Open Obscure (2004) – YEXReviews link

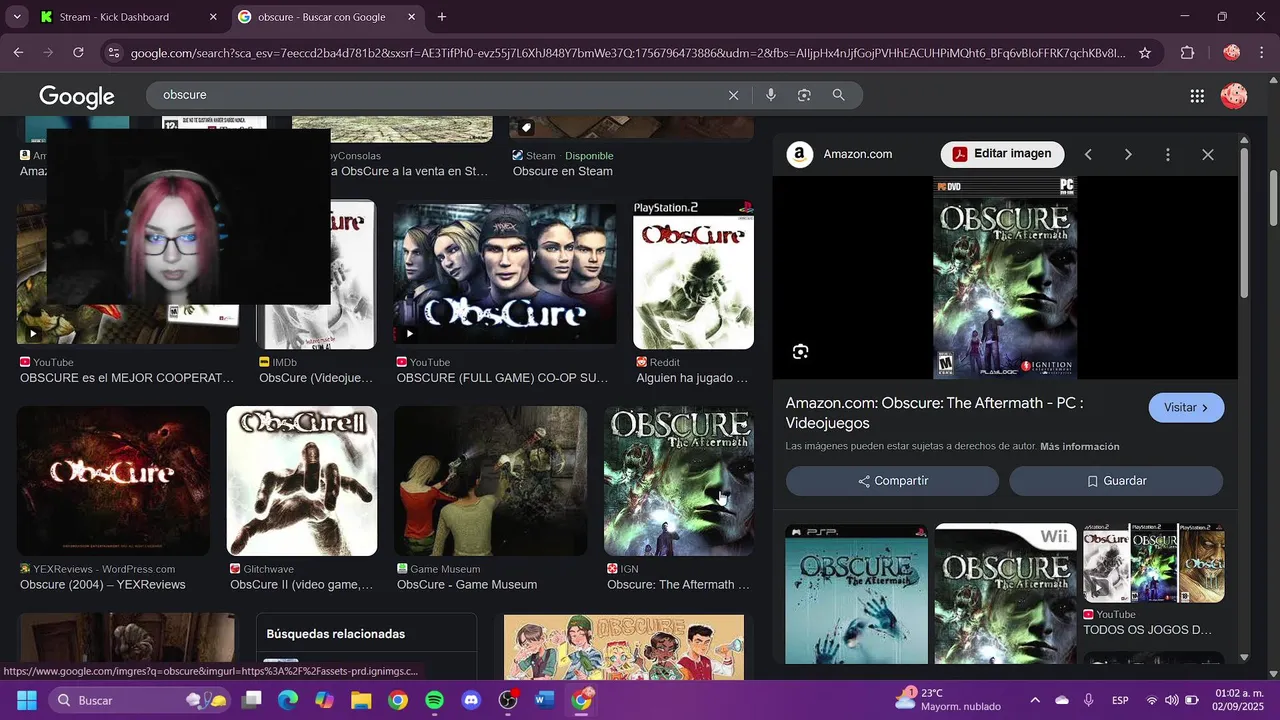(x=103, y=585)
